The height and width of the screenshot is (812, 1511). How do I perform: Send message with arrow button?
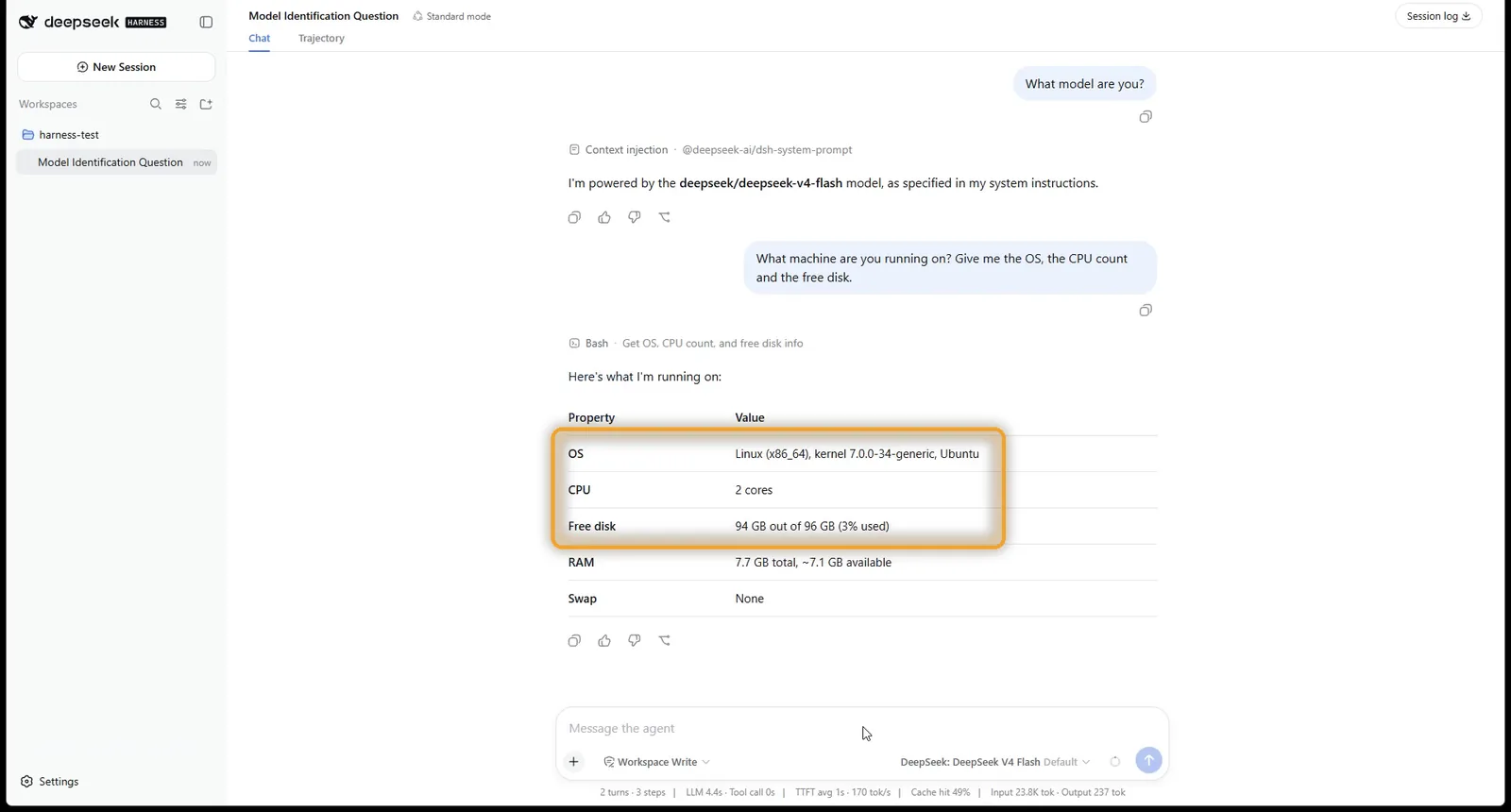pos(1148,760)
